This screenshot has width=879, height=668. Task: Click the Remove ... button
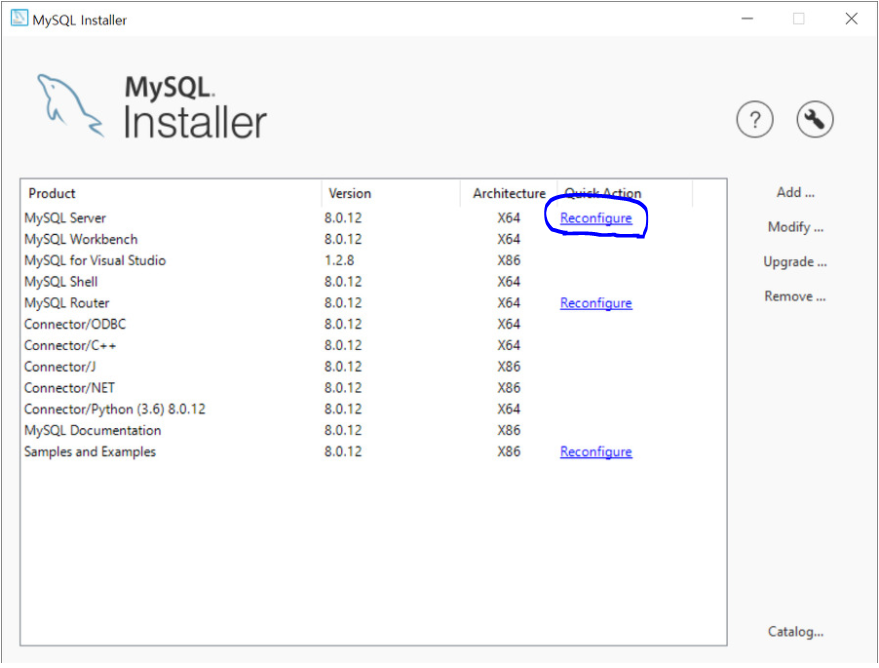[795, 296]
